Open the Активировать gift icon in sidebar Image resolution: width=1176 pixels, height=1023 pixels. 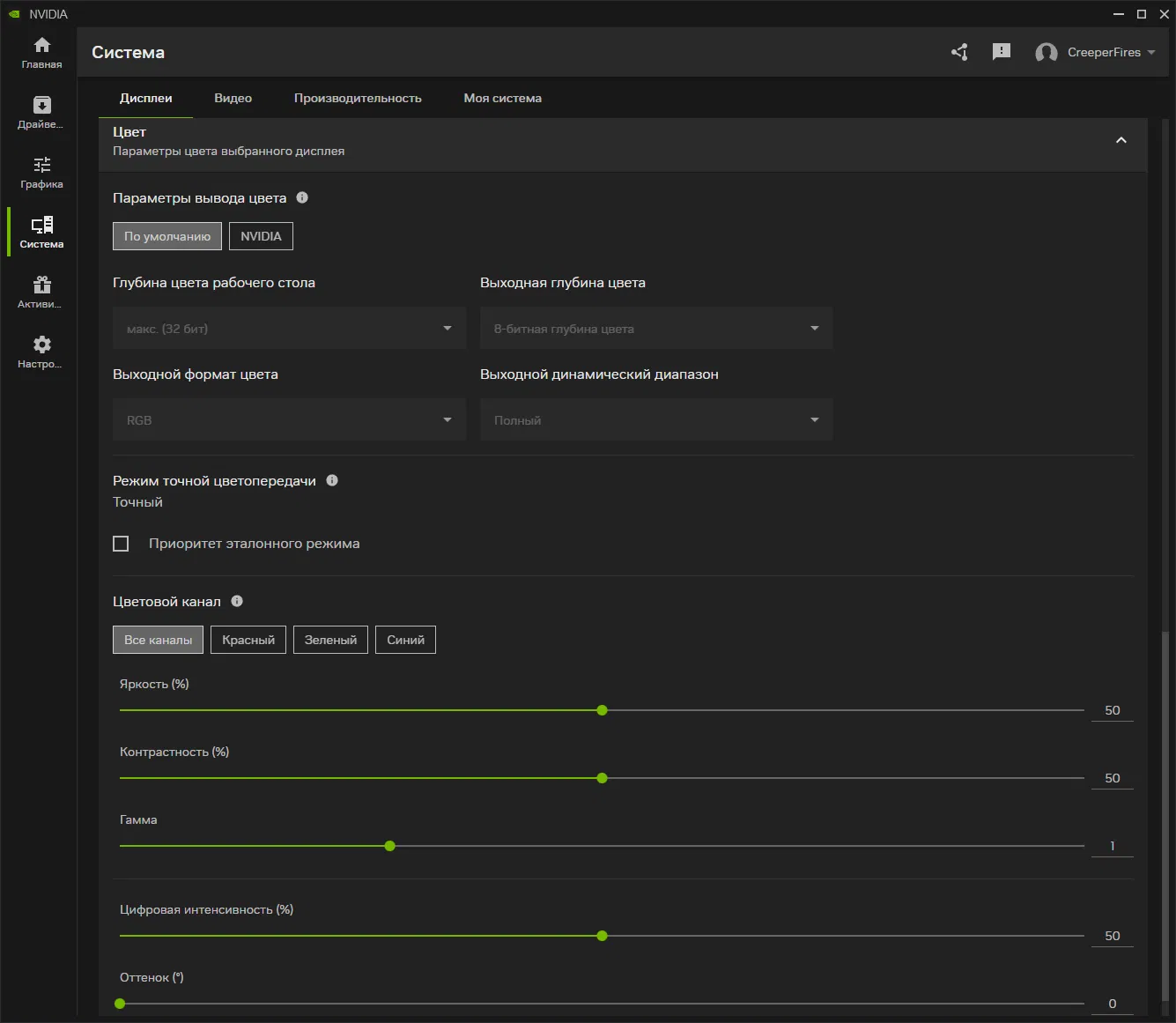(x=41, y=292)
